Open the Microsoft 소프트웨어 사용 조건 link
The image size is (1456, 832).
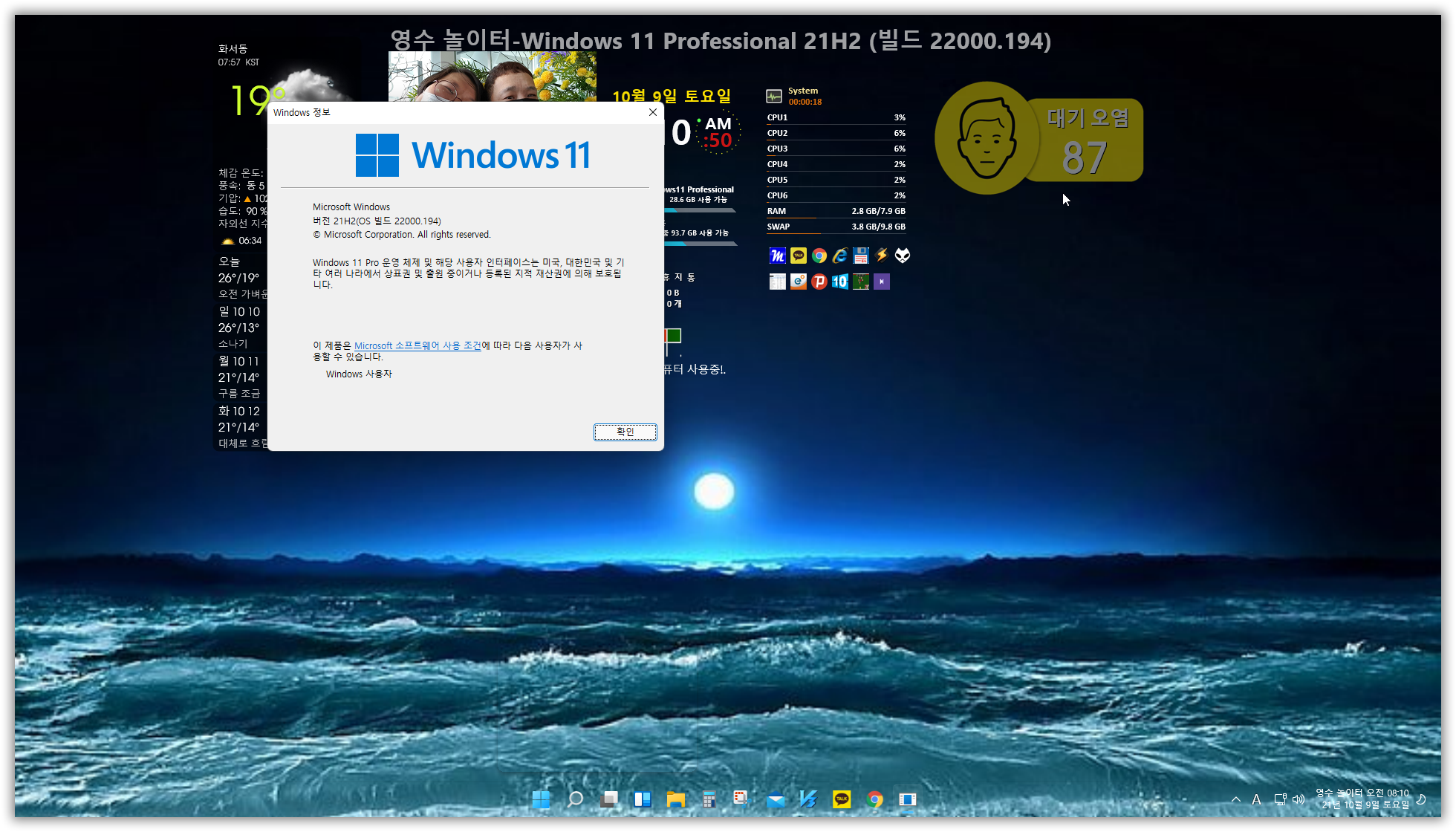coord(417,345)
